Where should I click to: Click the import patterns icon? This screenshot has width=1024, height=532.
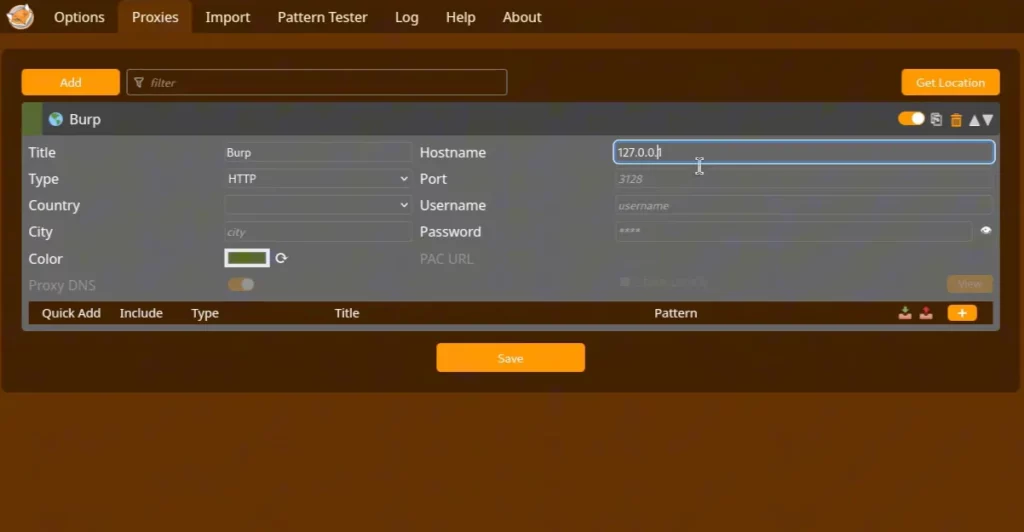[905, 313]
